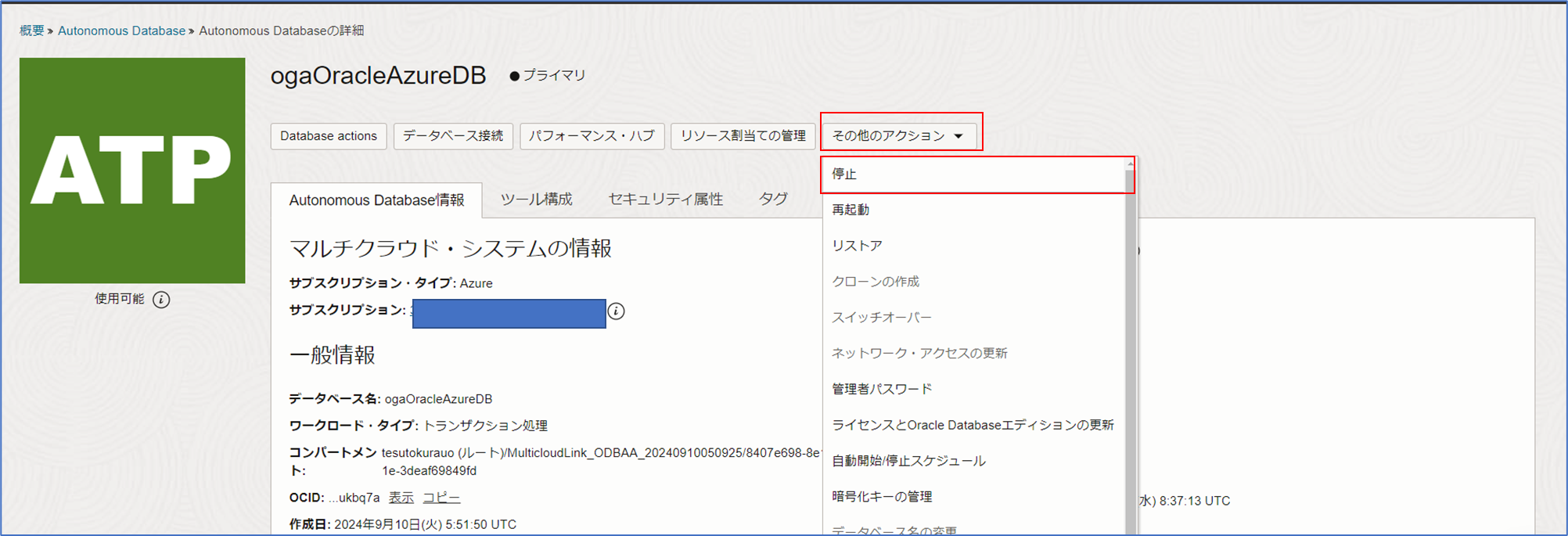Select スイッチオーバー menu item
The height and width of the screenshot is (536, 1568).
pyautogui.click(x=973, y=318)
